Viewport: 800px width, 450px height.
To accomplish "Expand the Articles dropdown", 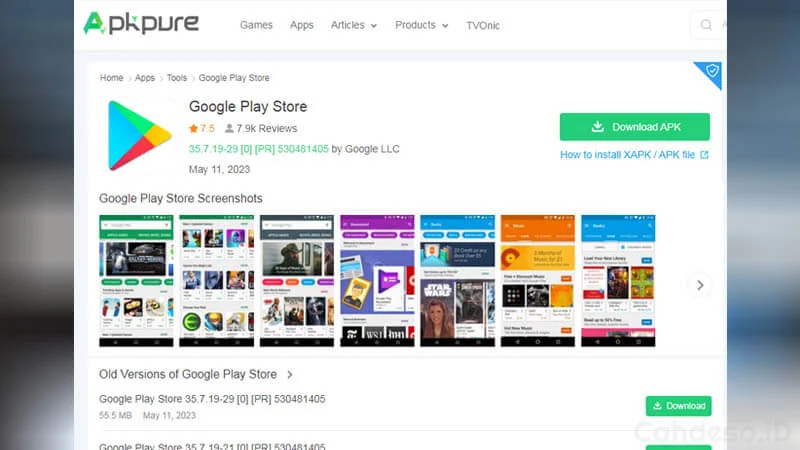I will click(x=354, y=25).
